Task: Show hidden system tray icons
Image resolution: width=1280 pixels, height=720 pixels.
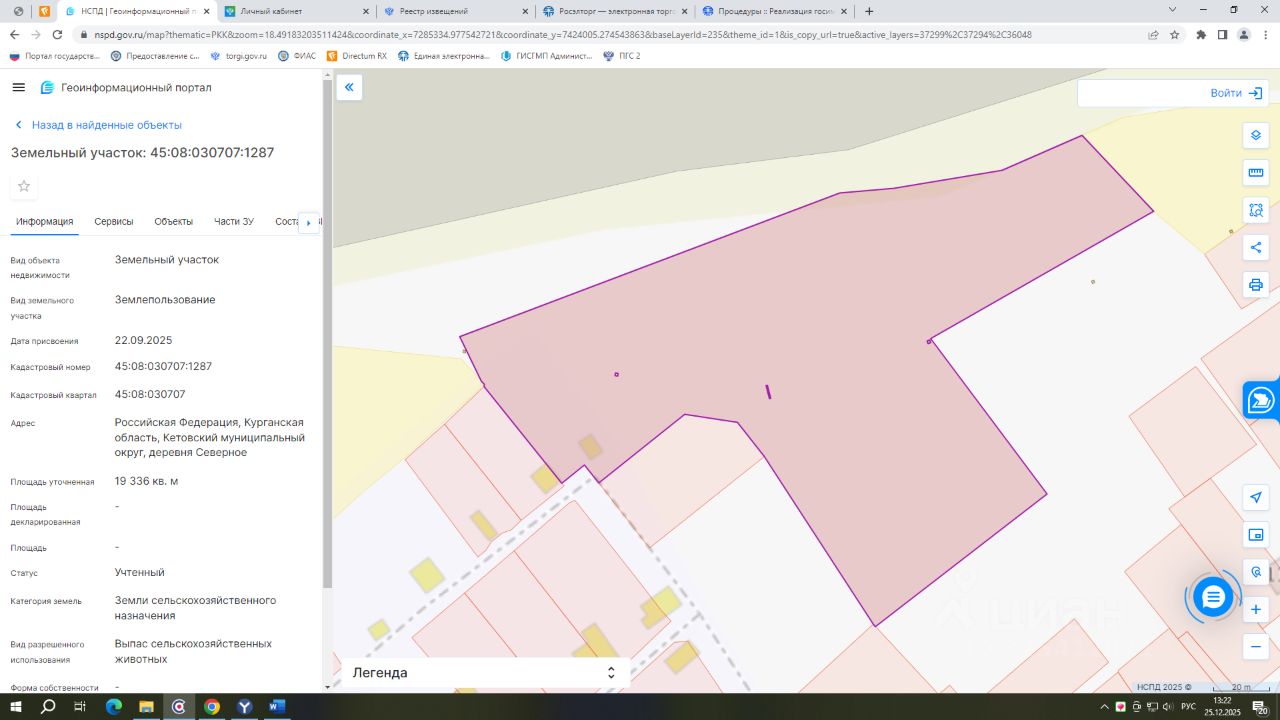Action: tap(1104, 707)
